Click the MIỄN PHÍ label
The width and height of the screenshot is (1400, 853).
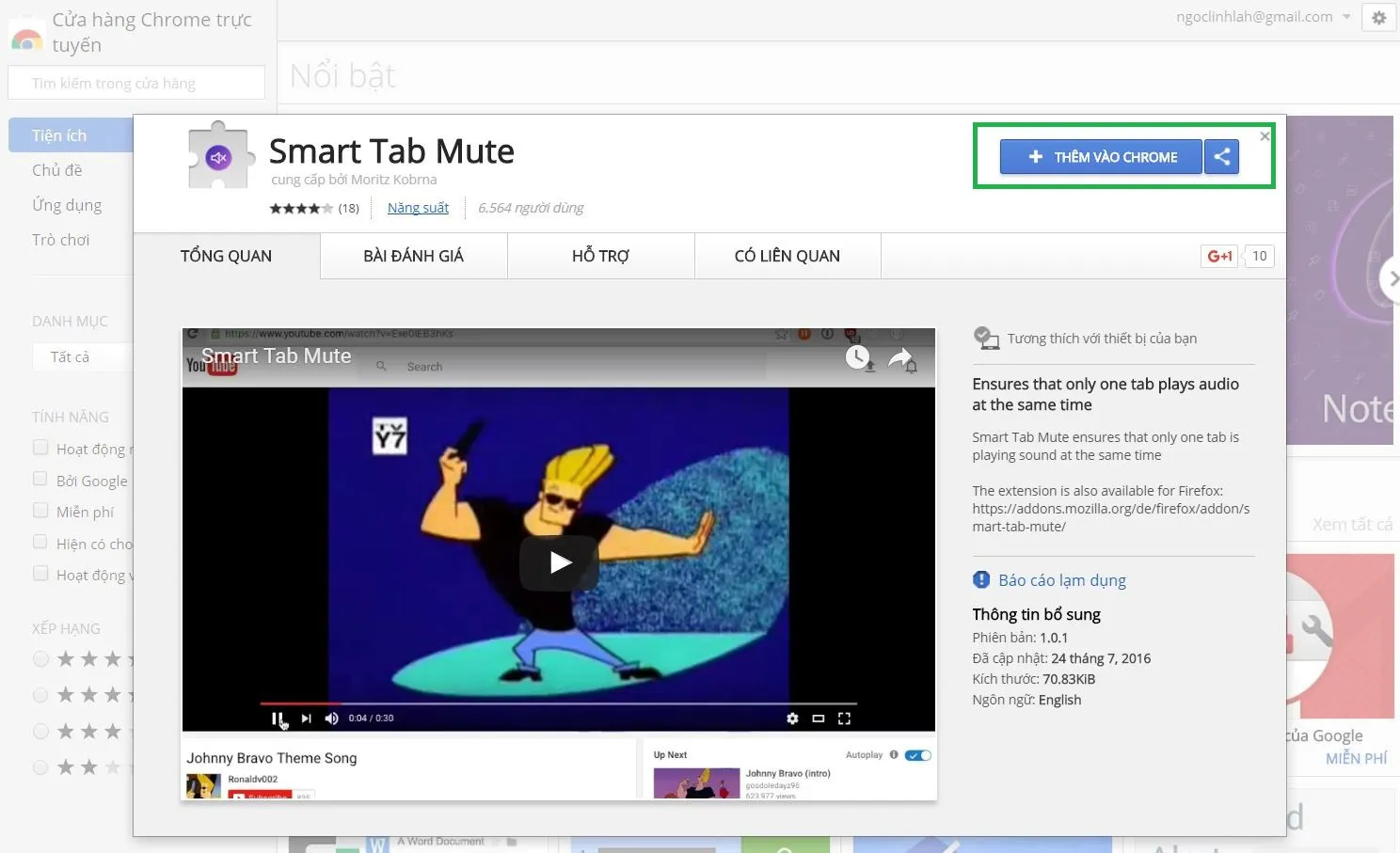(1357, 758)
